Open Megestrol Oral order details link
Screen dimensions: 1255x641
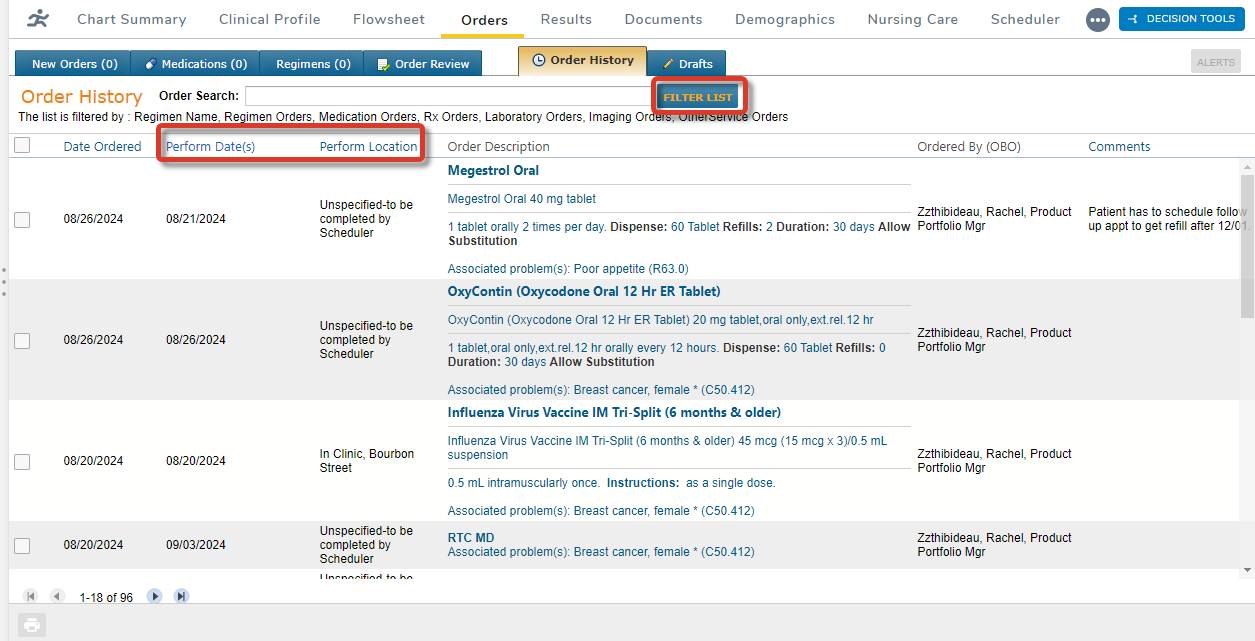tap(493, 171)
